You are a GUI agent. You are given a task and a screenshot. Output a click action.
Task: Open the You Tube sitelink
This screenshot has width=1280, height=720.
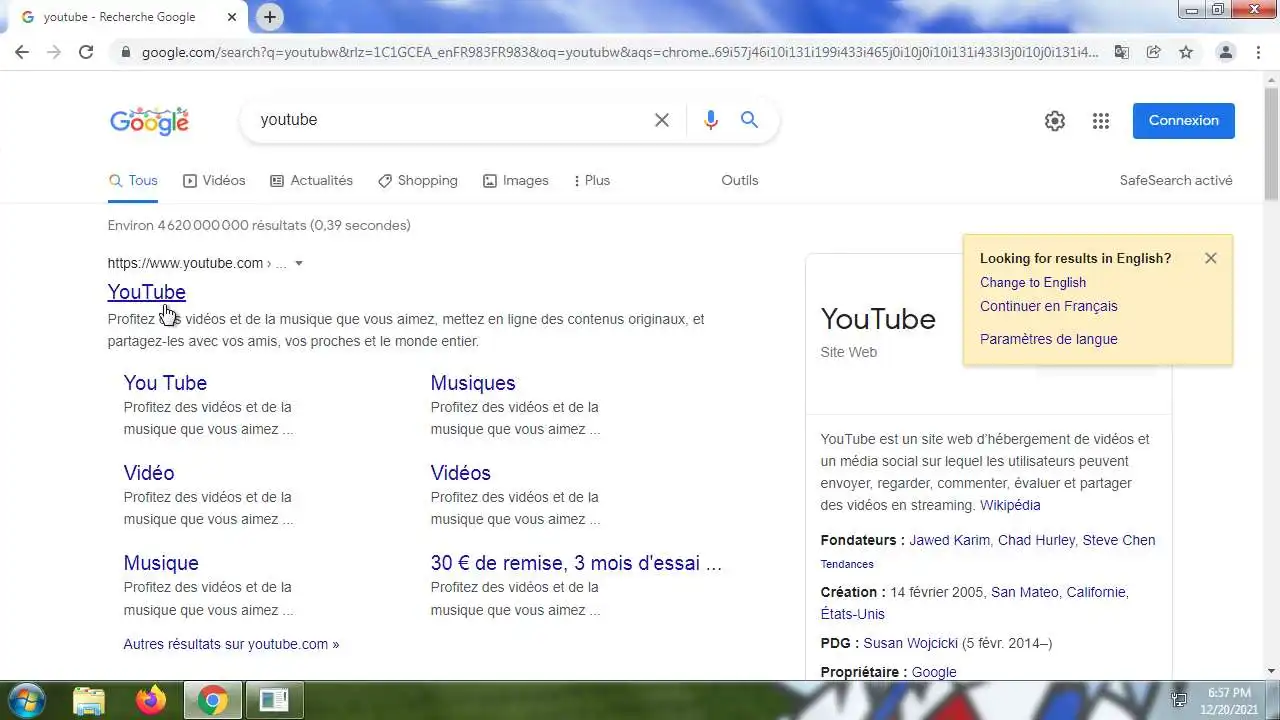pyautogui.click(x=165, y=383)
